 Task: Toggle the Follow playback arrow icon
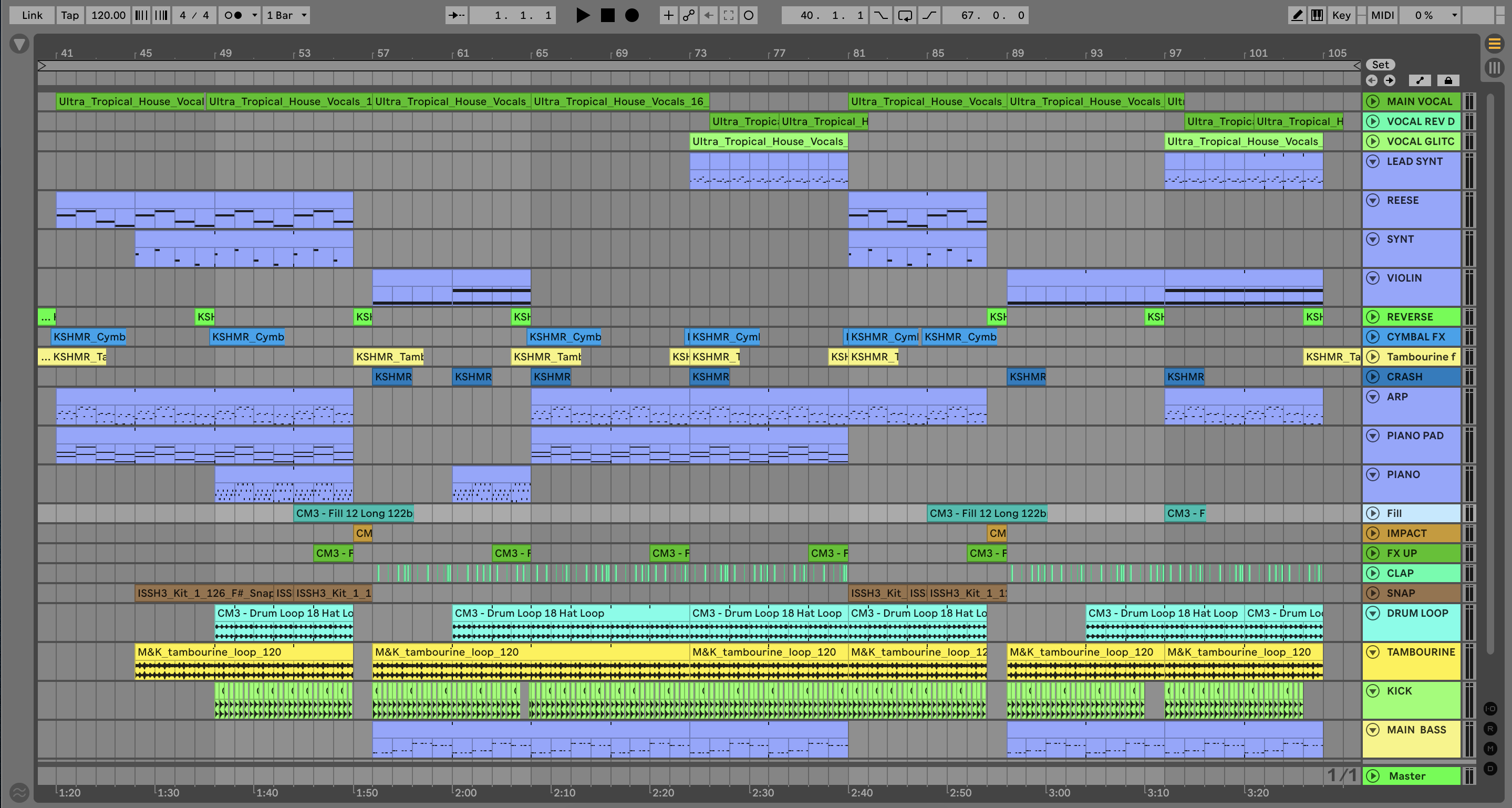point(456,15)
